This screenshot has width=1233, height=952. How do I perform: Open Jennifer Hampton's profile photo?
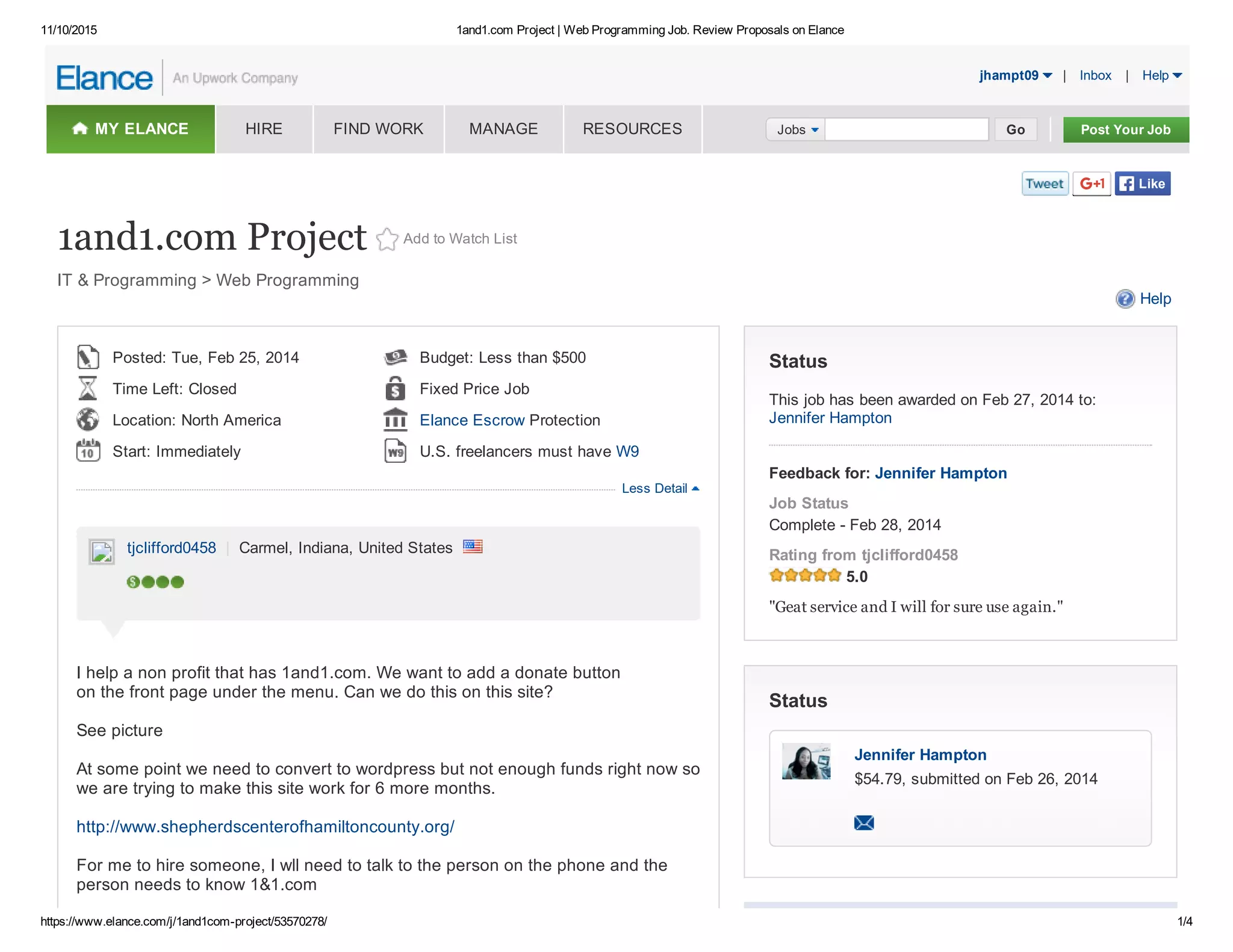(x=806, y=761)
